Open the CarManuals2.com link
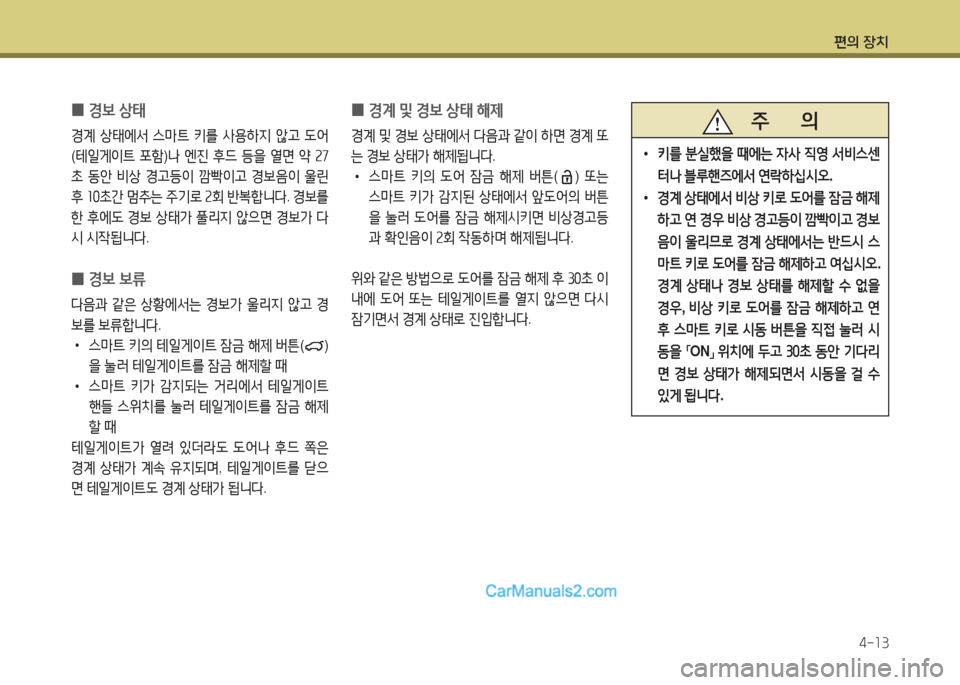Viewport: 960px width, 685px height. 550,591
